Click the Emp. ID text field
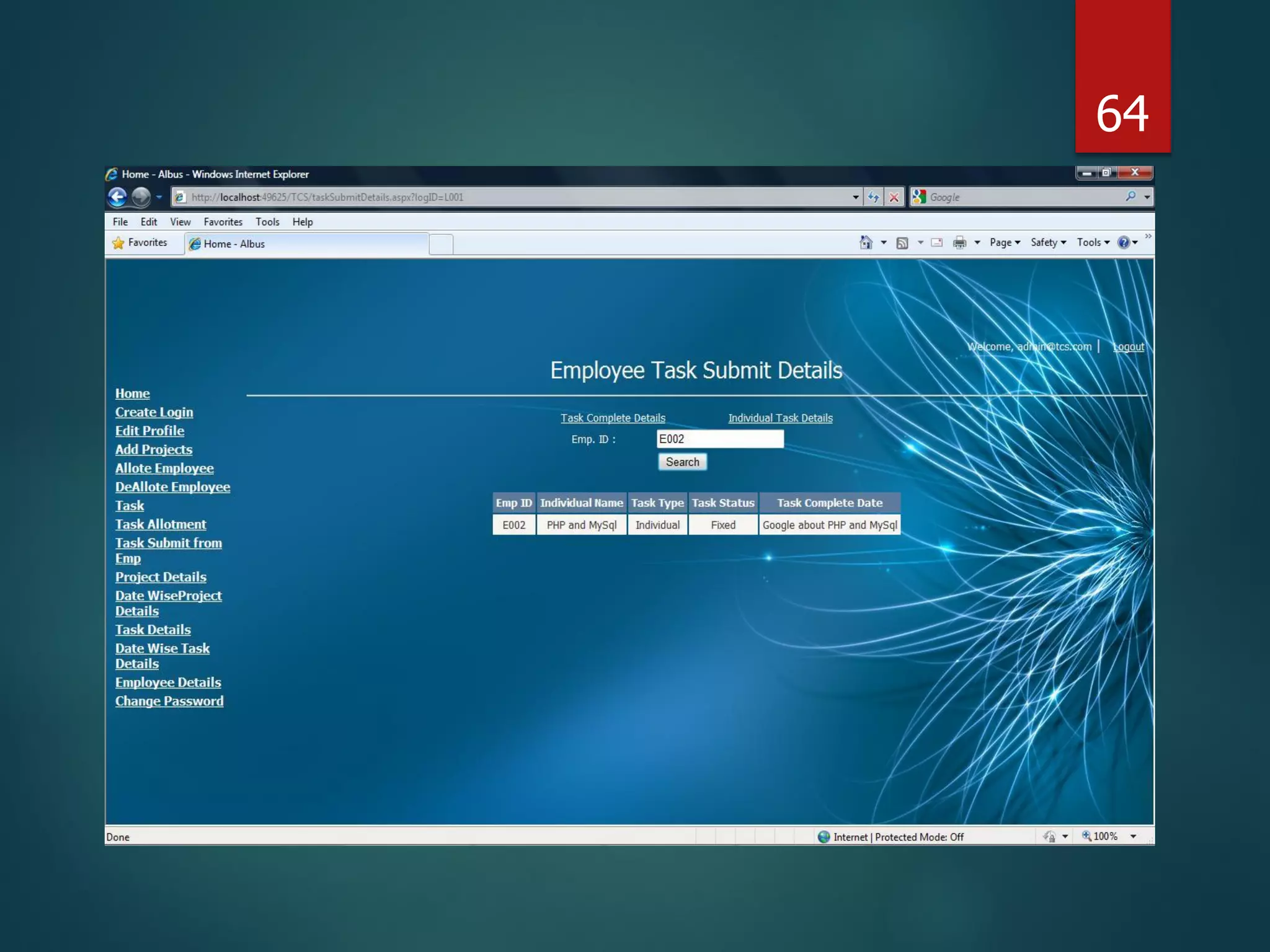 click(x=720, y=439)
